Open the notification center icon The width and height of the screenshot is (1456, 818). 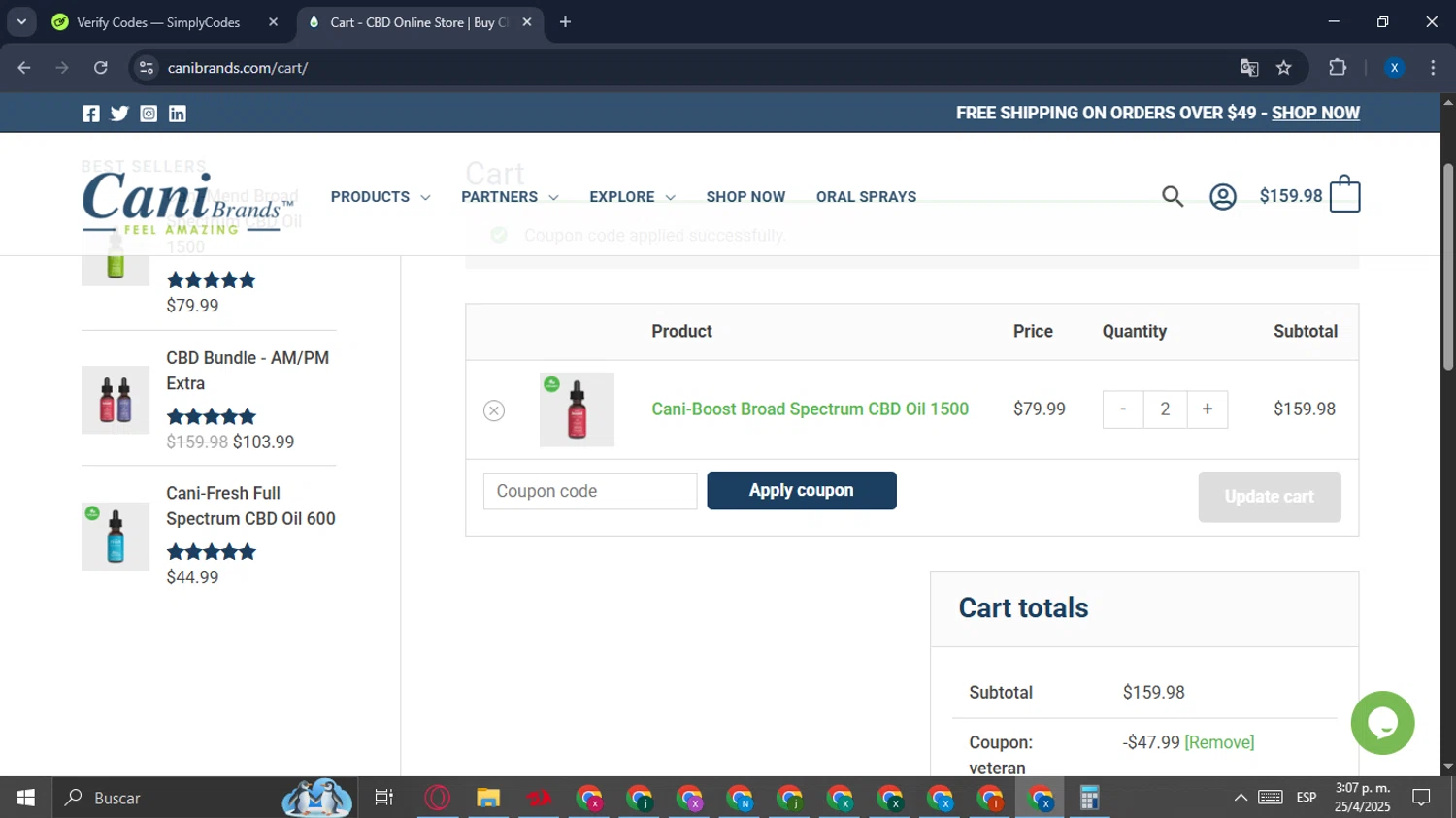pyautogui.click(x=1422, y=798)
